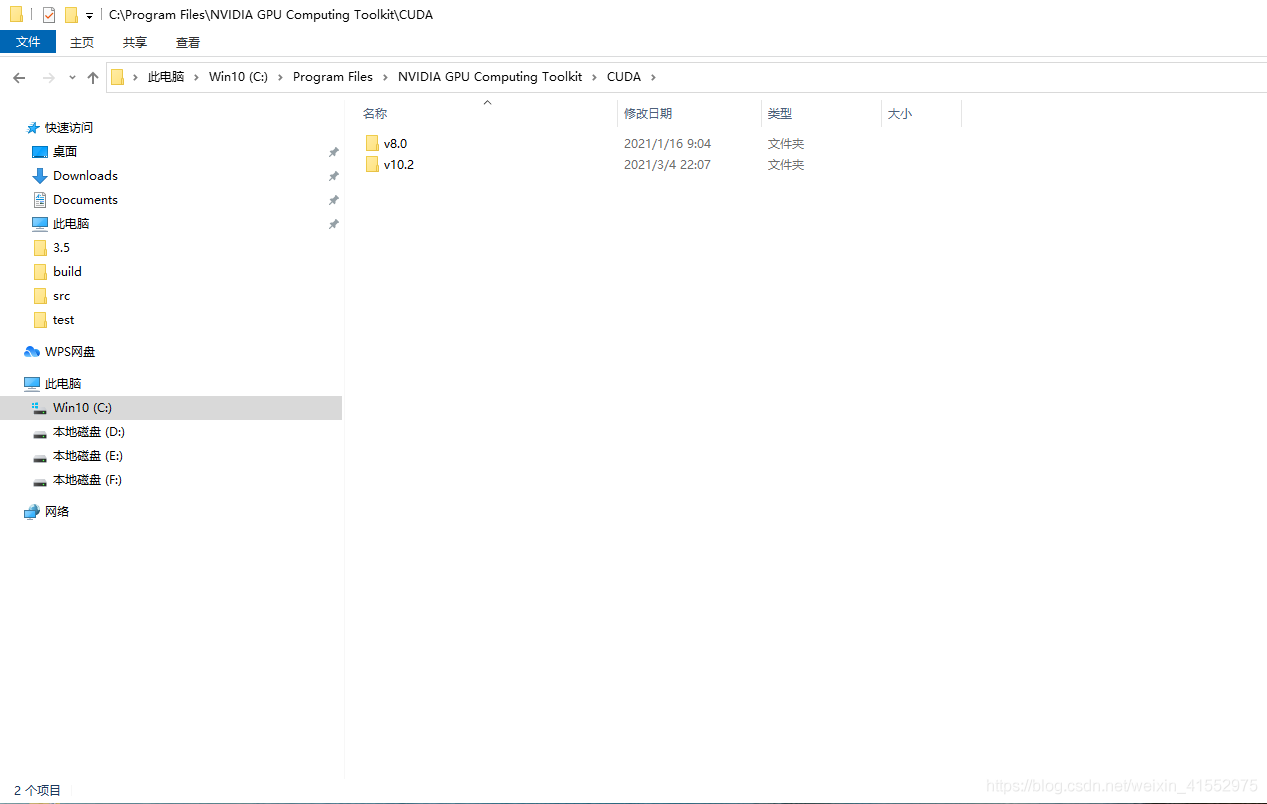Expand chevron after NVIDIA GPU Computing Toolkit breadcrumb
This screenshot has width=1267, height=804.
(x=595, y=77)
